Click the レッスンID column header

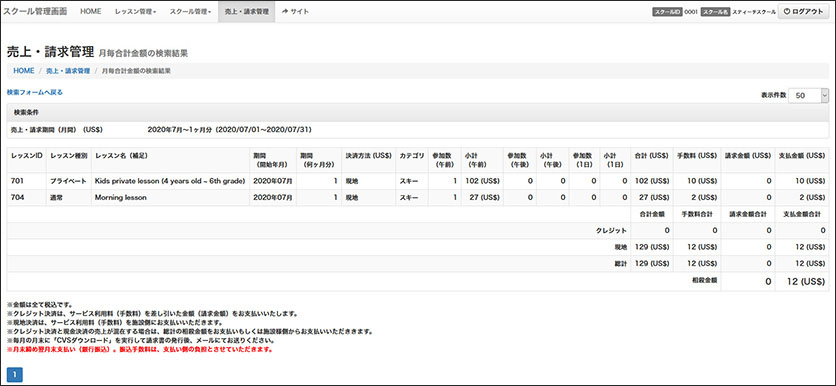point(27,159)
